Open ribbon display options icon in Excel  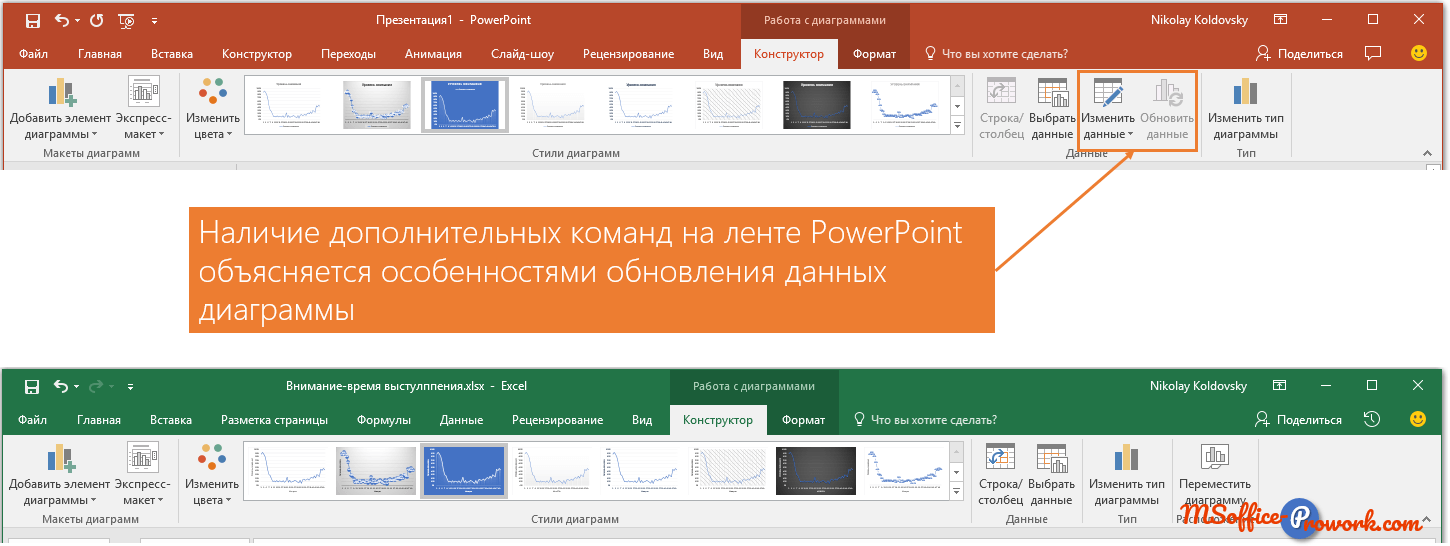(1280, 386)
